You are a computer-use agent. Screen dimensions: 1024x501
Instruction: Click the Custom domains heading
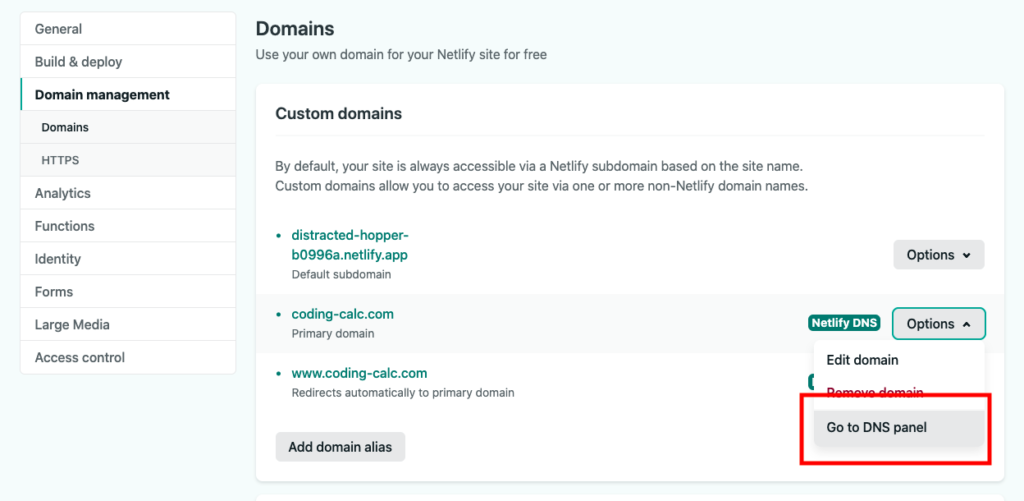338,114
